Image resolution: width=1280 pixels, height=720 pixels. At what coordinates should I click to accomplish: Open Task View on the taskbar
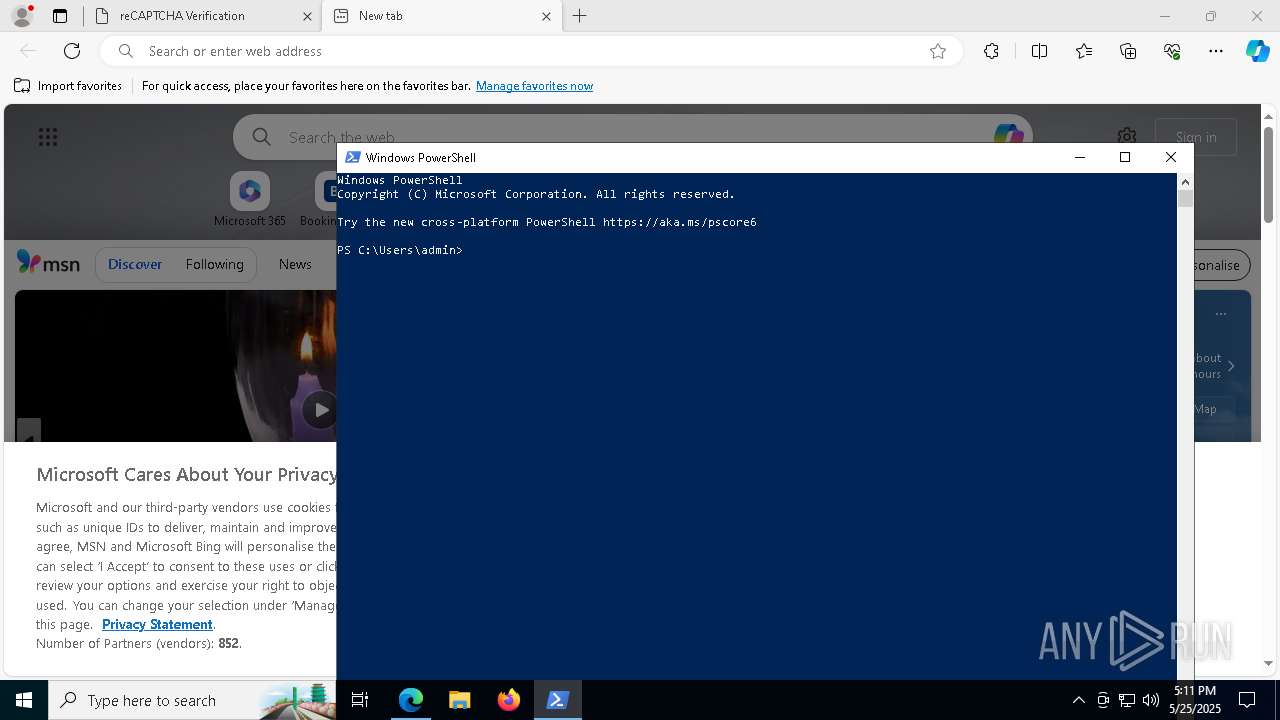[360, 700]
